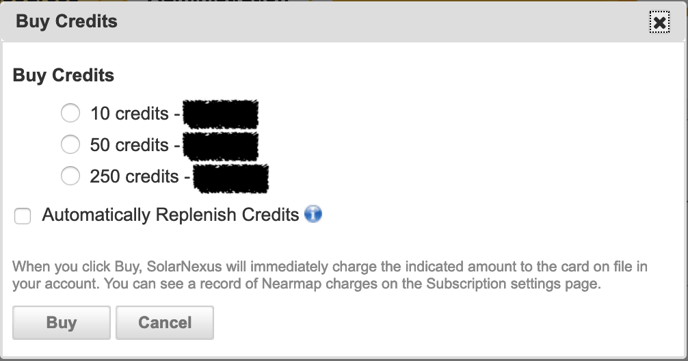Screen dimensions: 688x361
Task: Click the blue info icon beside Replenish Credits
Action: [x=313, y=214]
